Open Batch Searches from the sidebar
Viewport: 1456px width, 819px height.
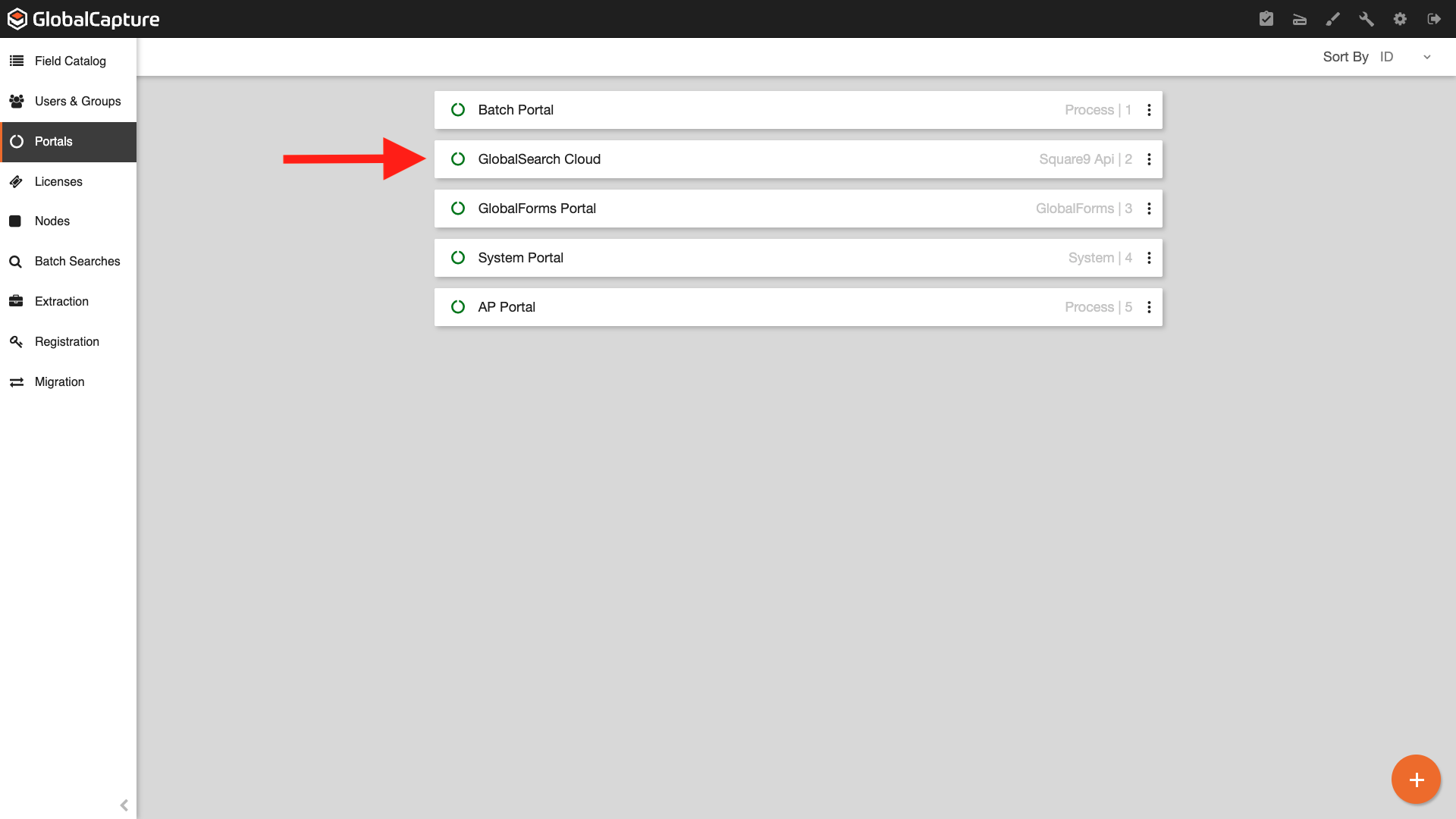coord(77,261)
